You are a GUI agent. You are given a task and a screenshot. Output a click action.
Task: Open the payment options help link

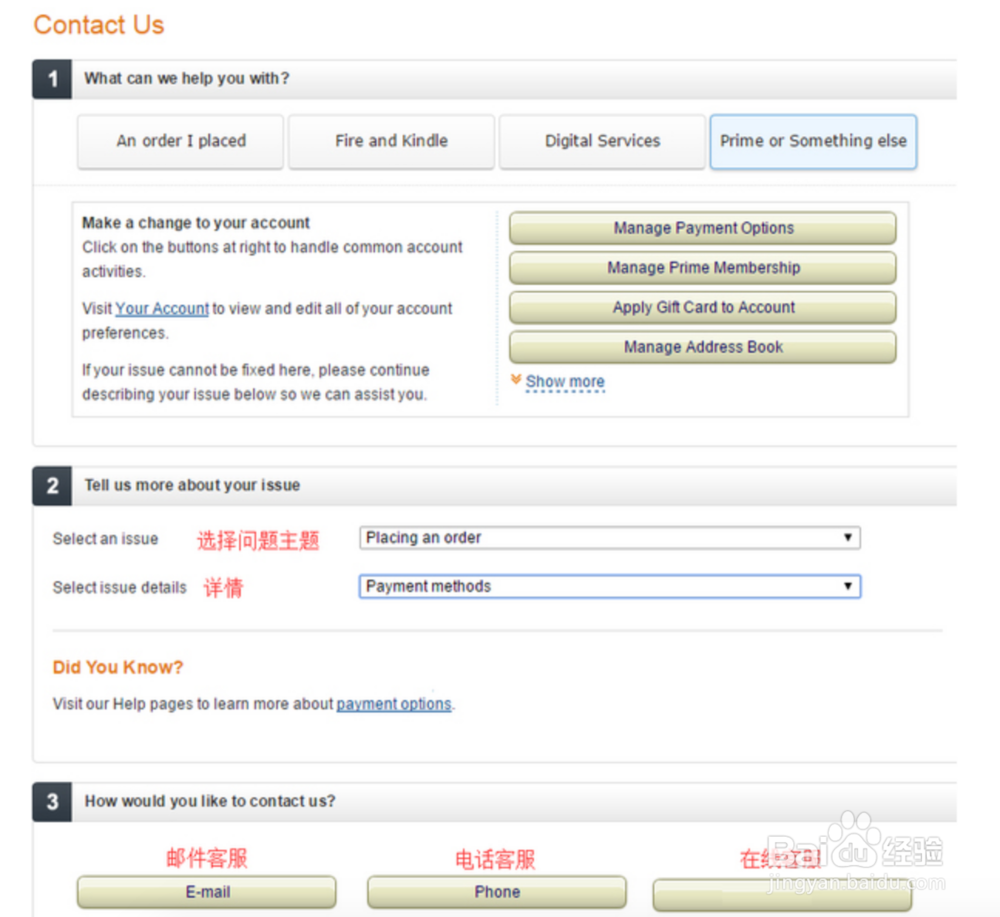click(x=394, y=704)
